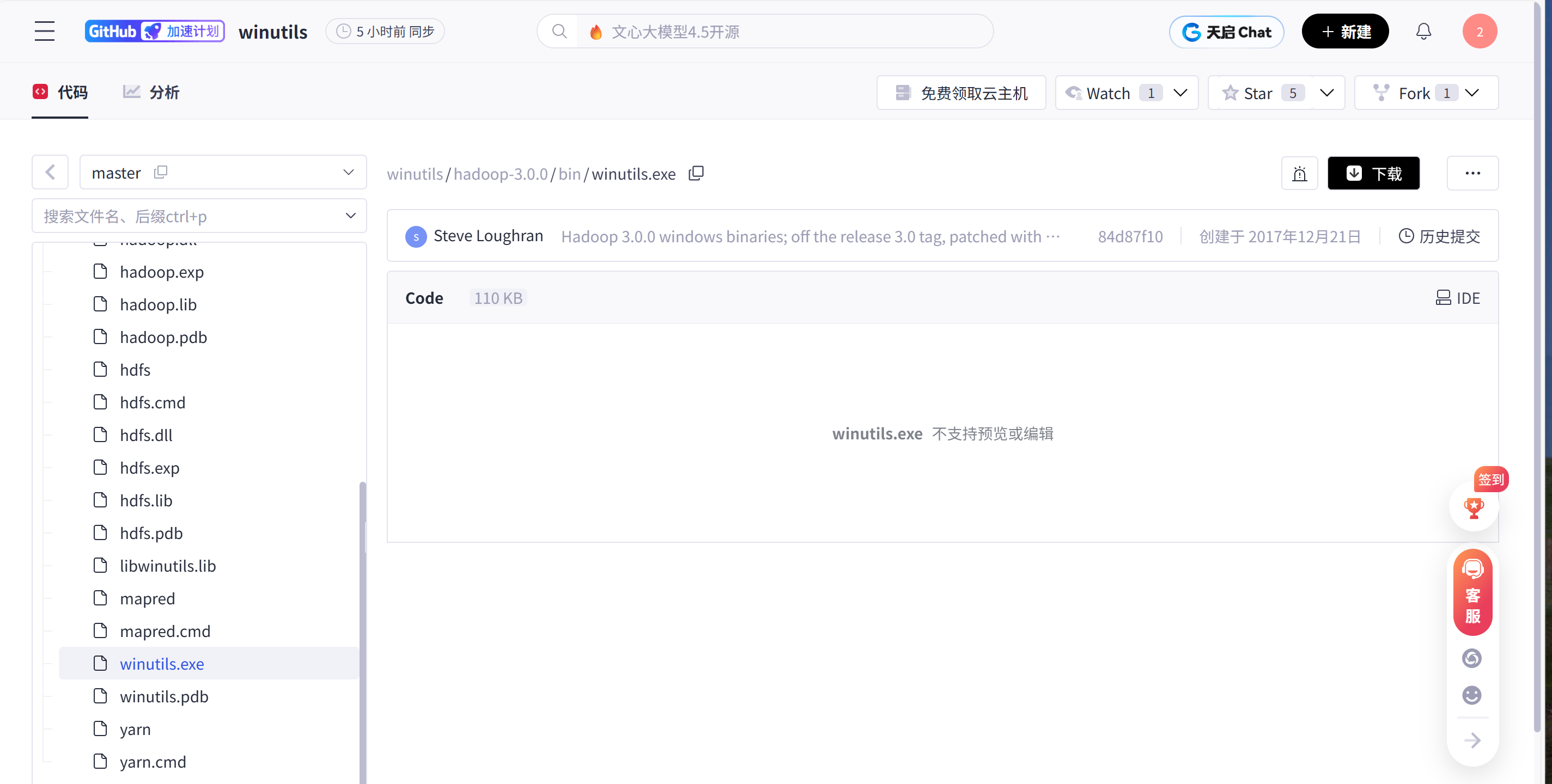Open the Watch dropdown
Image resolution: width=1552 pixels, height=784 pixels.
pos(1180,92)
